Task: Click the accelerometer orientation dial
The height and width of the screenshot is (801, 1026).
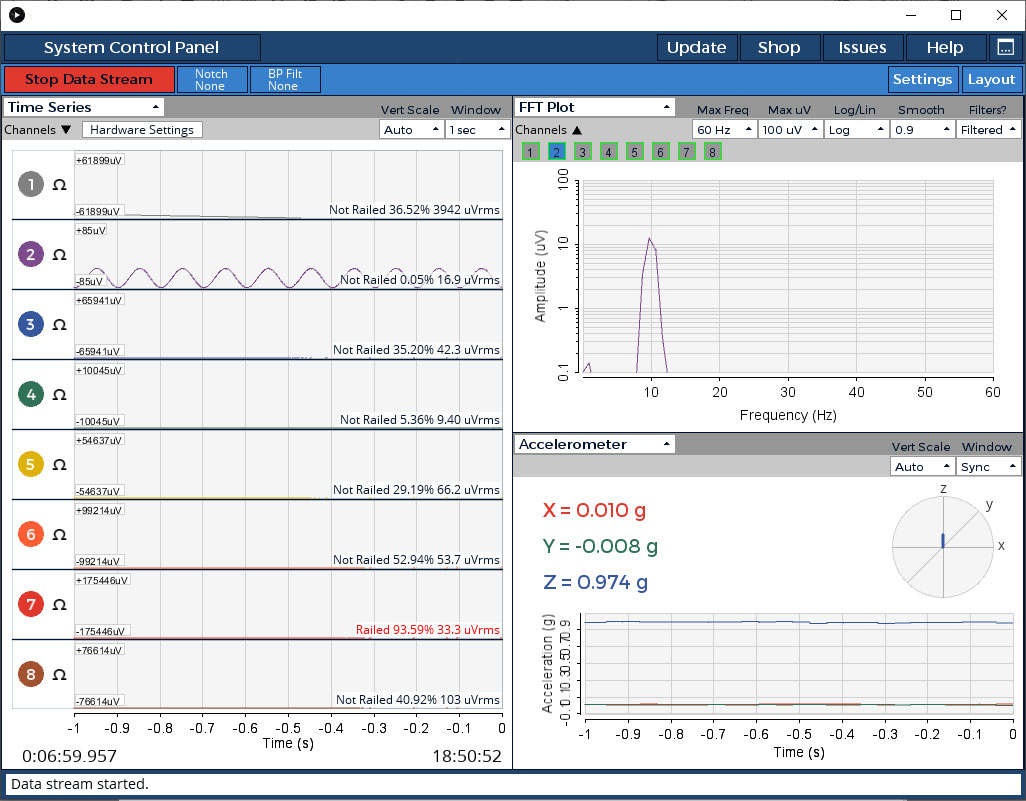Action: point(943,546)
